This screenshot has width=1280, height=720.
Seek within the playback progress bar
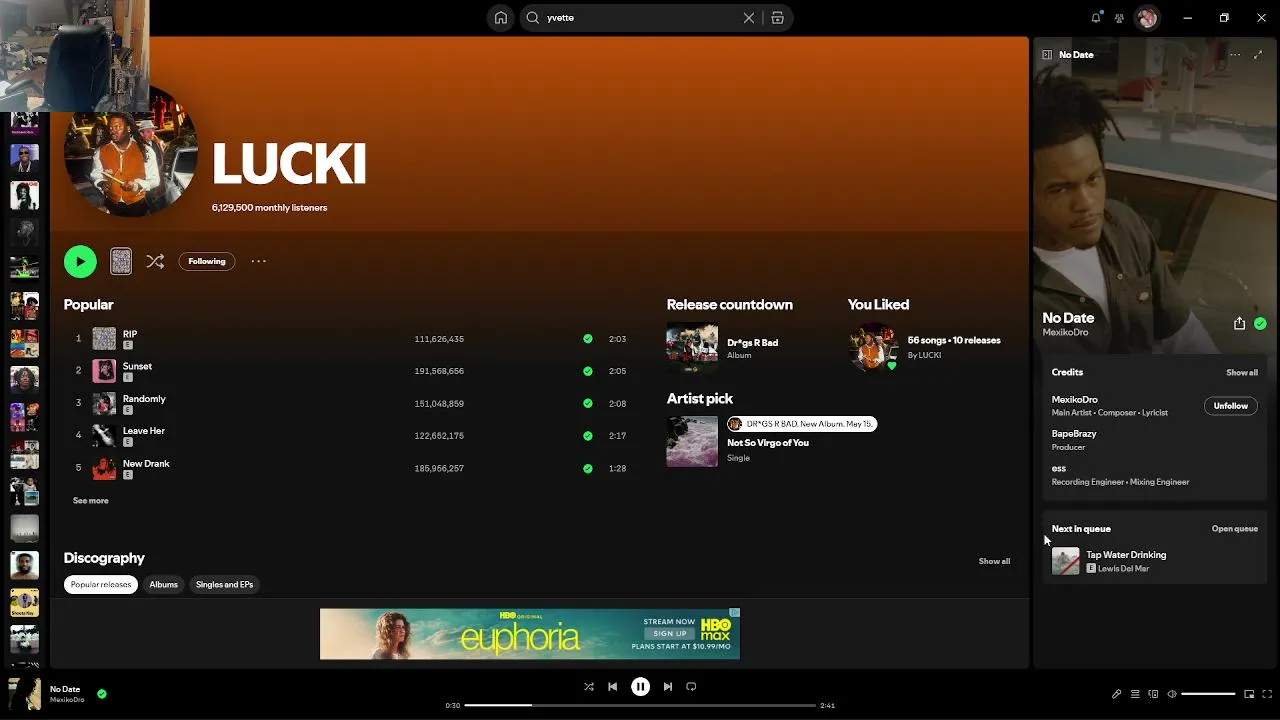[x=640, y=706]
